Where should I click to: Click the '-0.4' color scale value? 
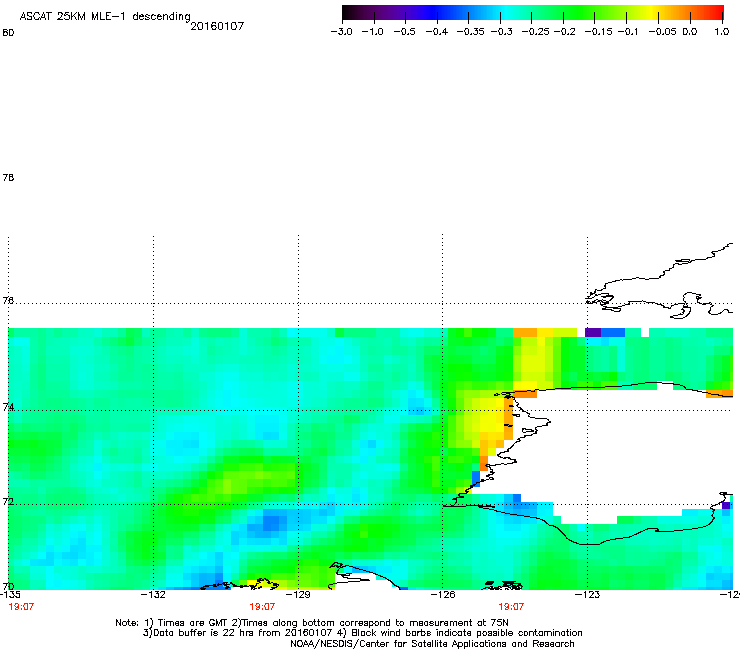pyautogui.click(x=437, y=32)
